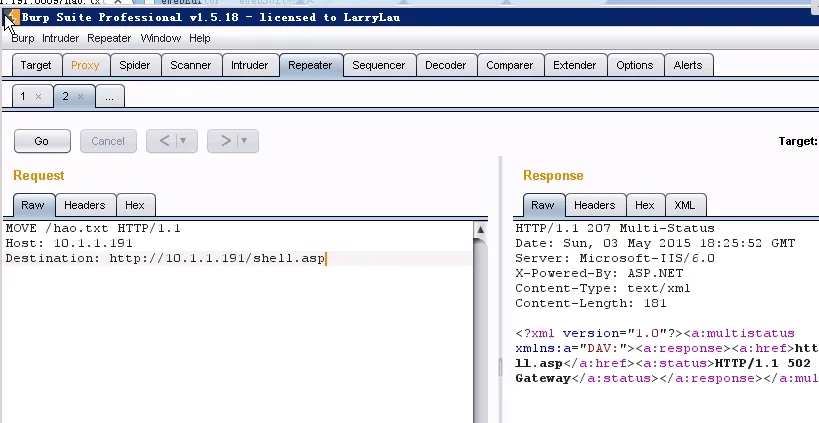The height and width of the screenshot is (423, 819).
Task: Go forward to the next request with >
Action: [x=225, y=141]
